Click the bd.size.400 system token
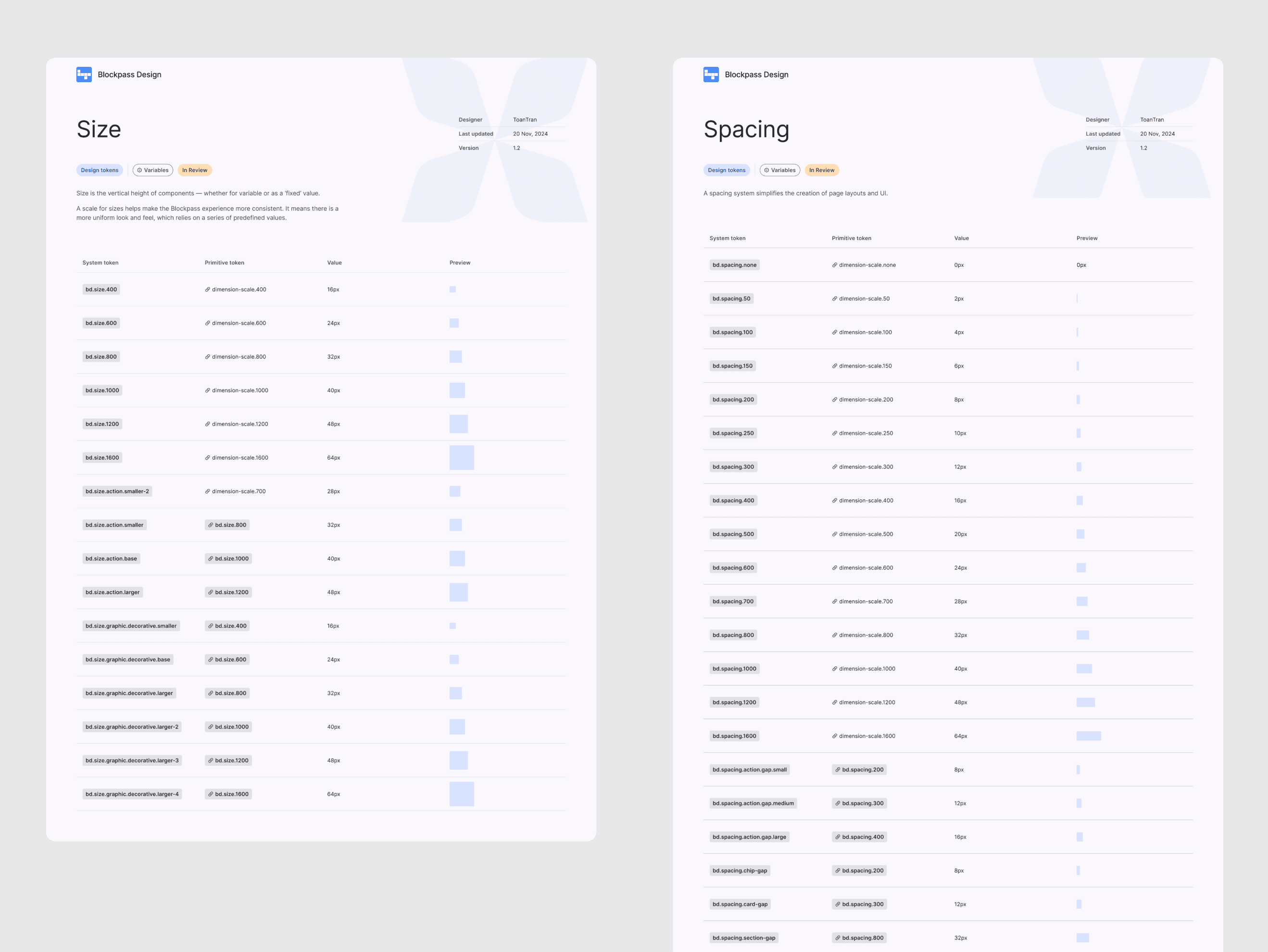The height and width of the screenshot is (952, 1268). [101, 289]
